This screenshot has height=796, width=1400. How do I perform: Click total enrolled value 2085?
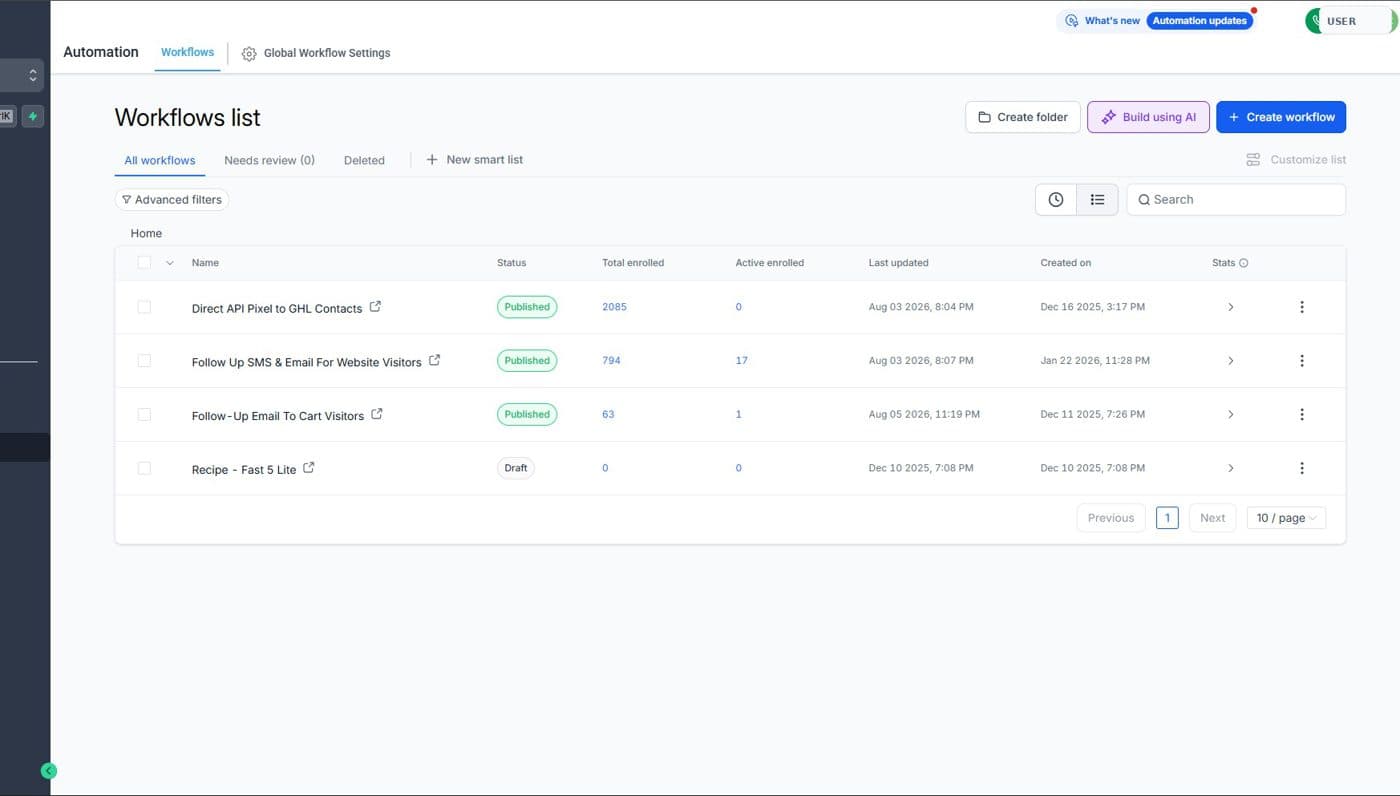(614, 307)
